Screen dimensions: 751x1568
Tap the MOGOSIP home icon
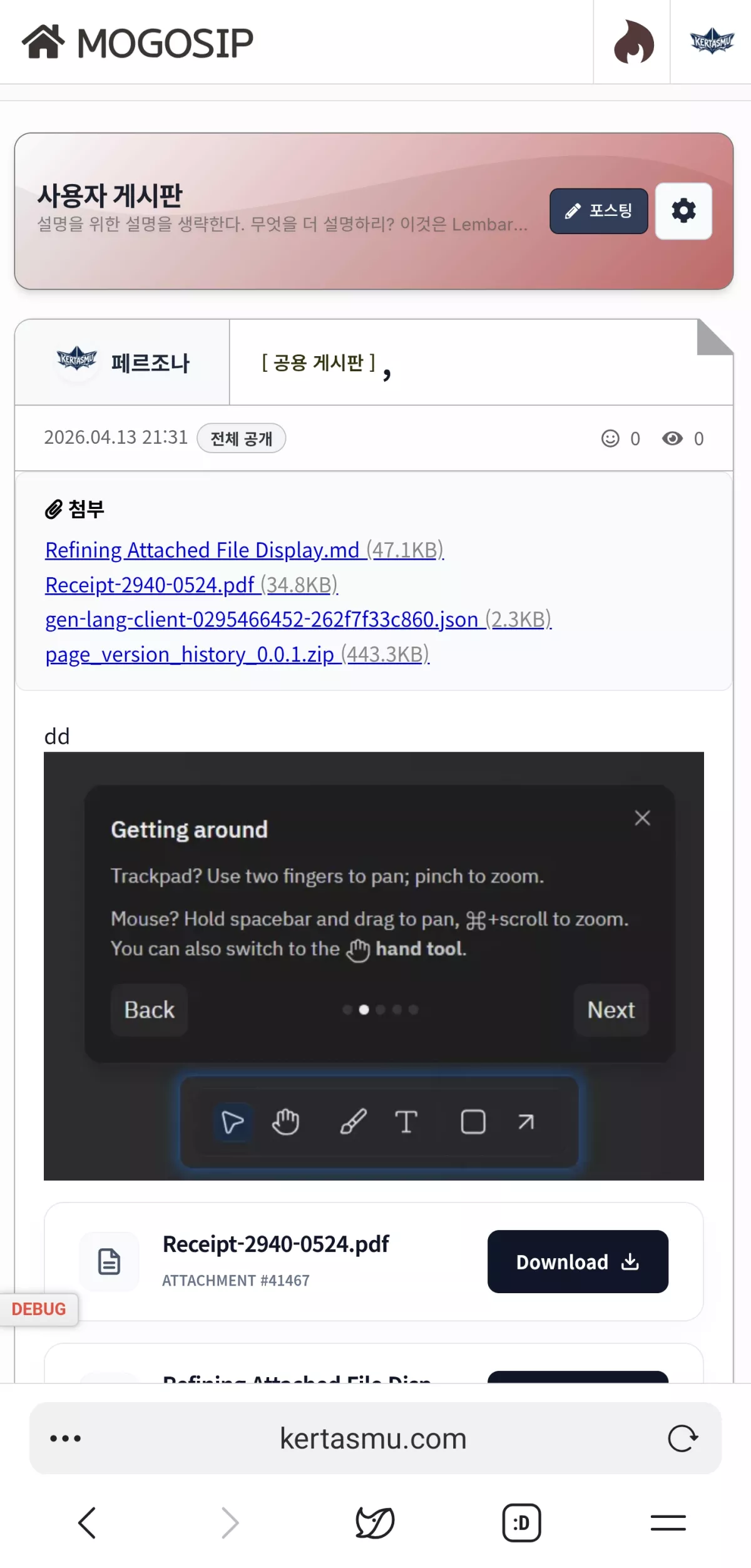pos(43,42)
